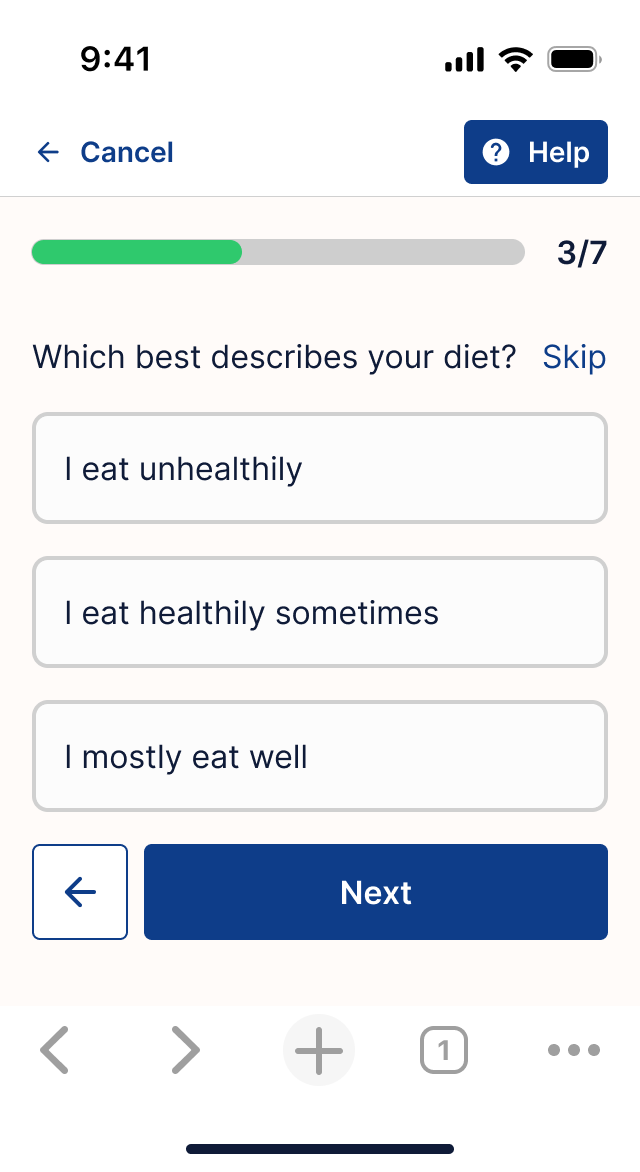Open the tab switcher showing 1 tab
Viewport: 640px width, 1172px height.
(444, 1051)
